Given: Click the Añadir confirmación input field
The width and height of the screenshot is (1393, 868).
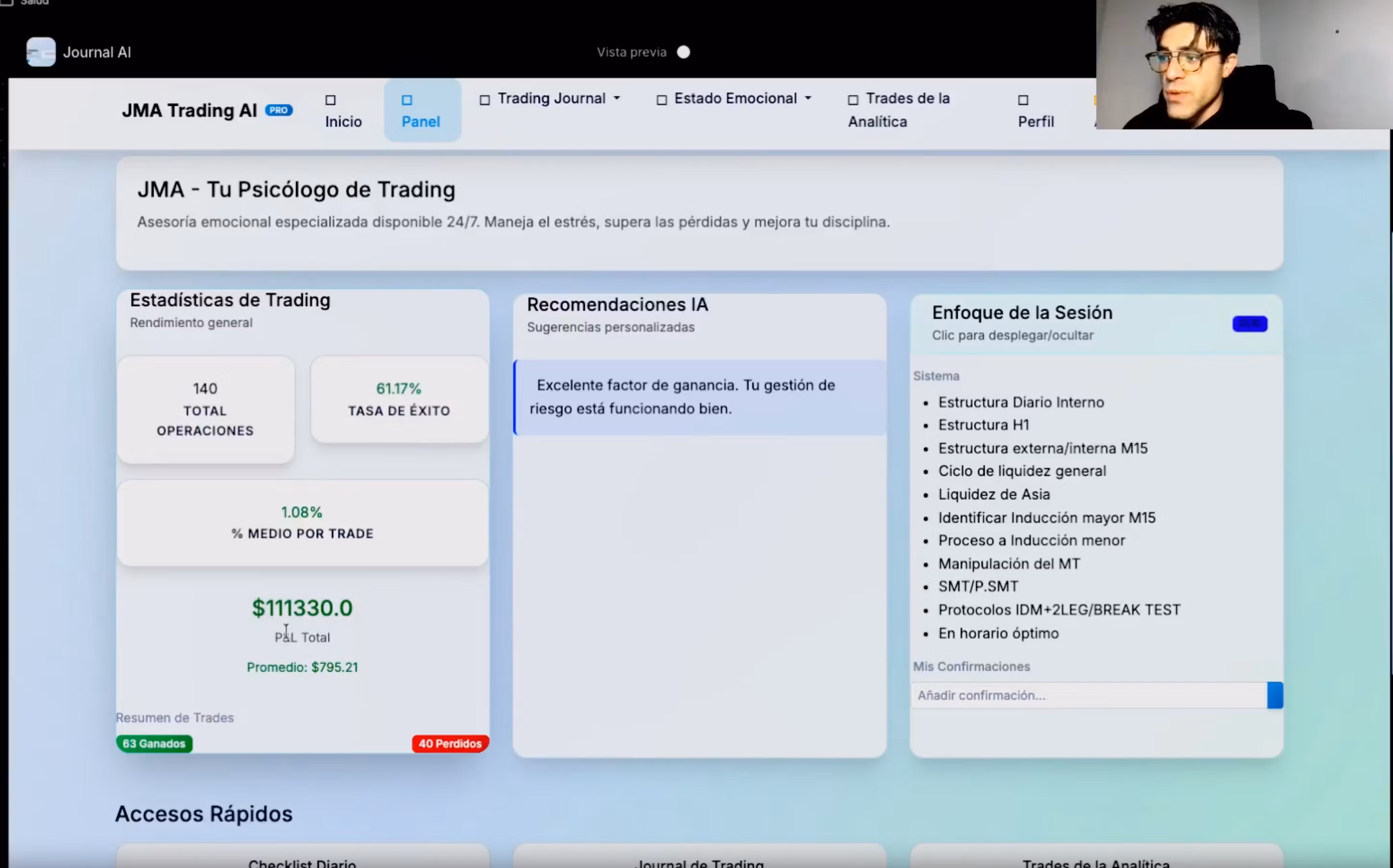Looking at the screenshot, I should tap(1088, 695).
